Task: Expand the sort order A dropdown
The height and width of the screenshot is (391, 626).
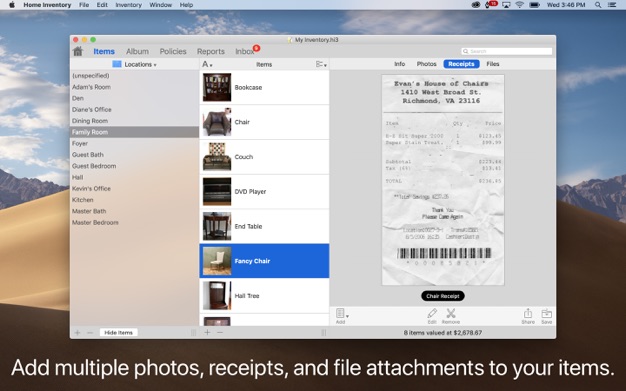Action: (x=207, y=64)
